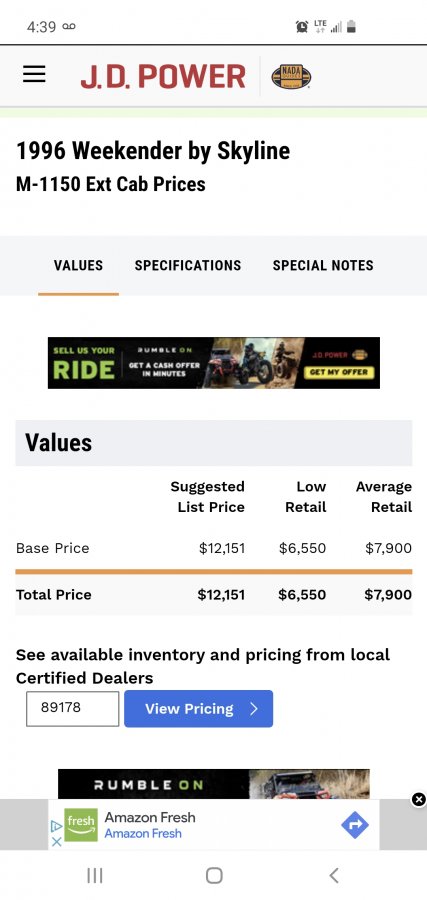Tap the Android home button
427x900 pixels.
(214, 875)
